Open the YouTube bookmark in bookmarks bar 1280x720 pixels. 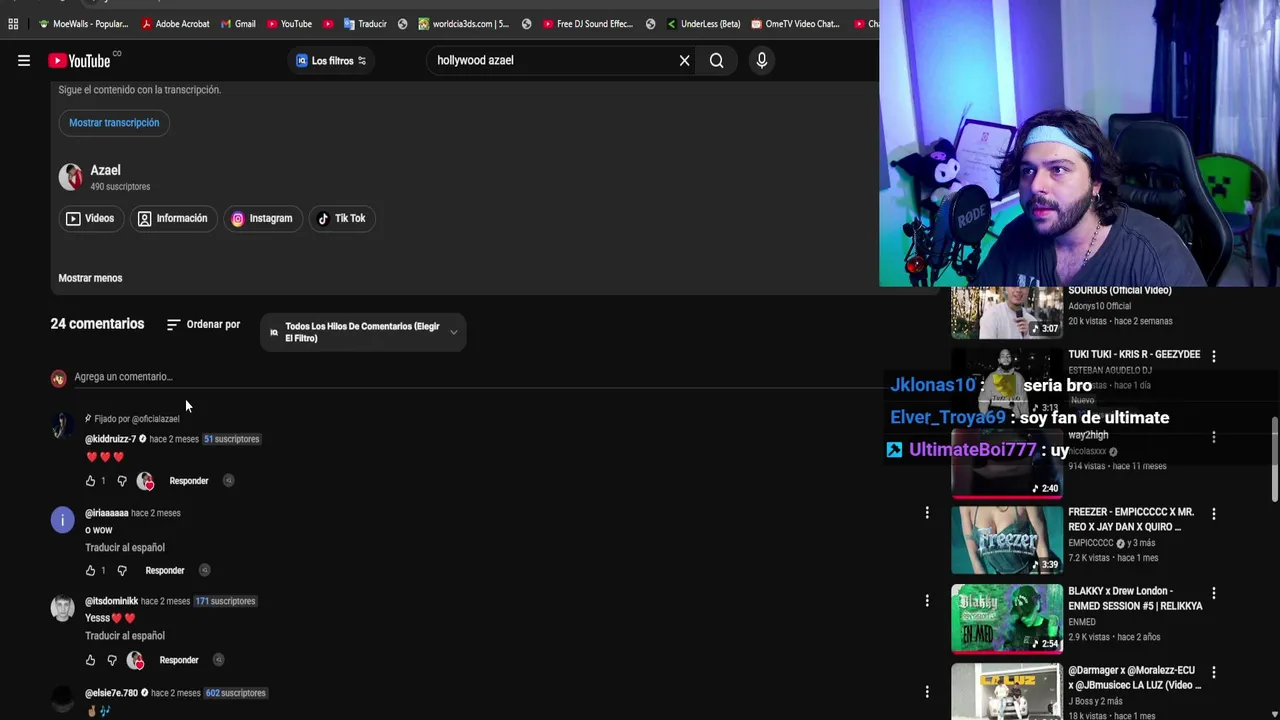[289, 24]
